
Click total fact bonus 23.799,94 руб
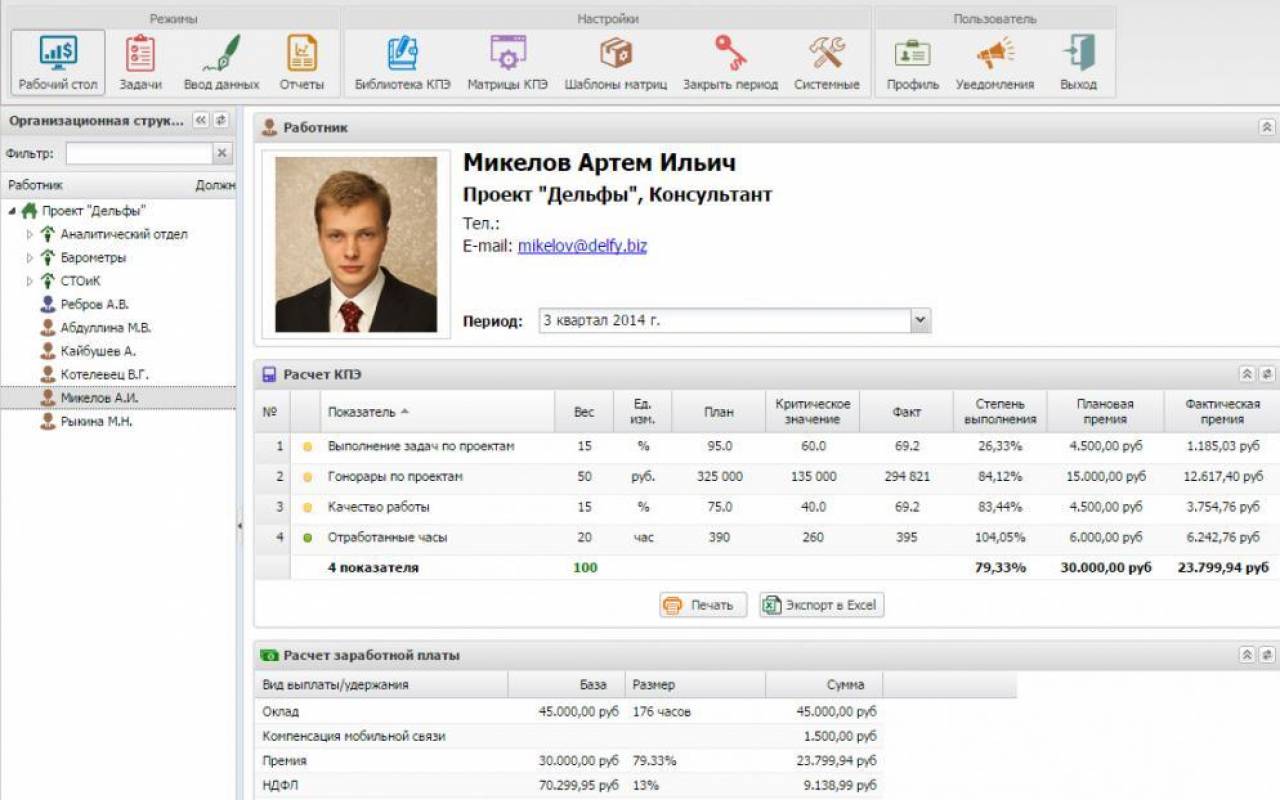(x=1223, y=568)
